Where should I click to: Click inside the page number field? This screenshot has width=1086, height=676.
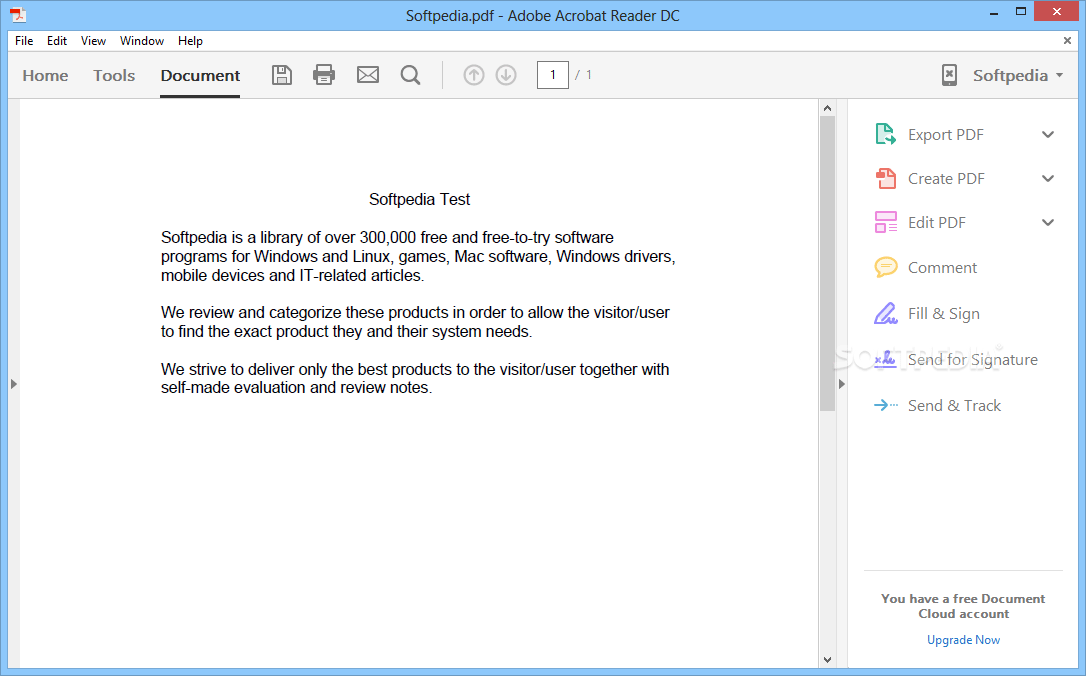(552, 74)
